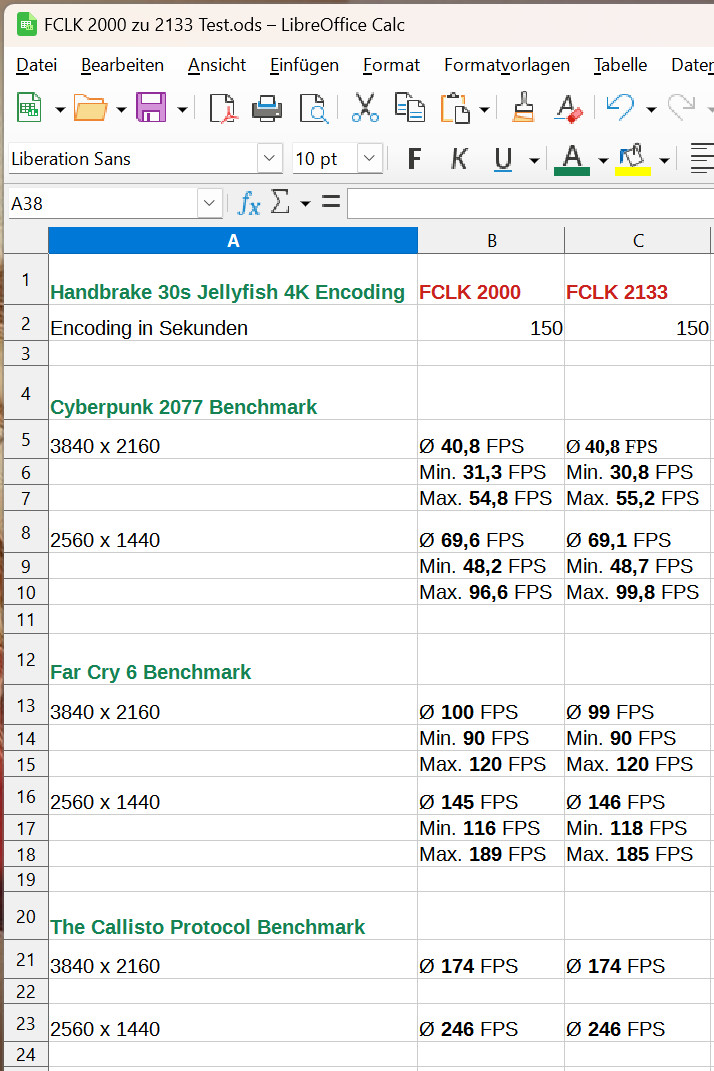
Task: Open the font color palette dropdown arrow
Action: [603, 161]
